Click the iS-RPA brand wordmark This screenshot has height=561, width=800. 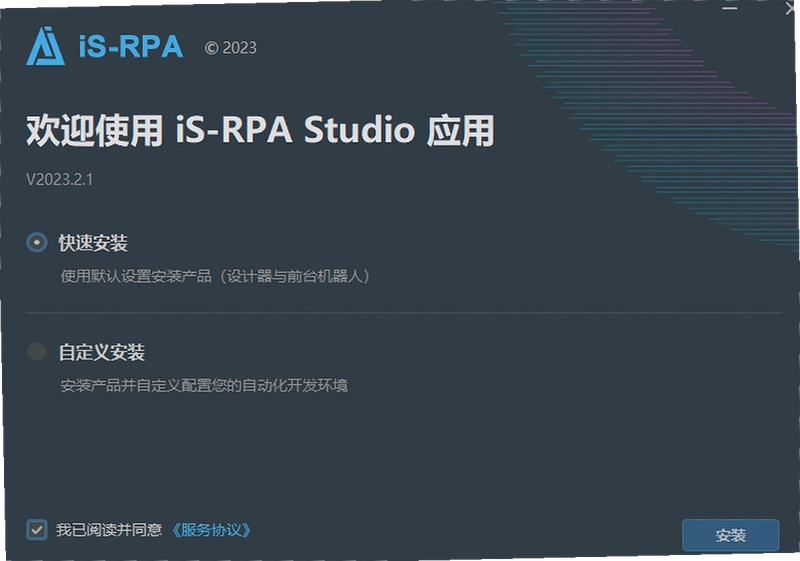coord(131,46)
